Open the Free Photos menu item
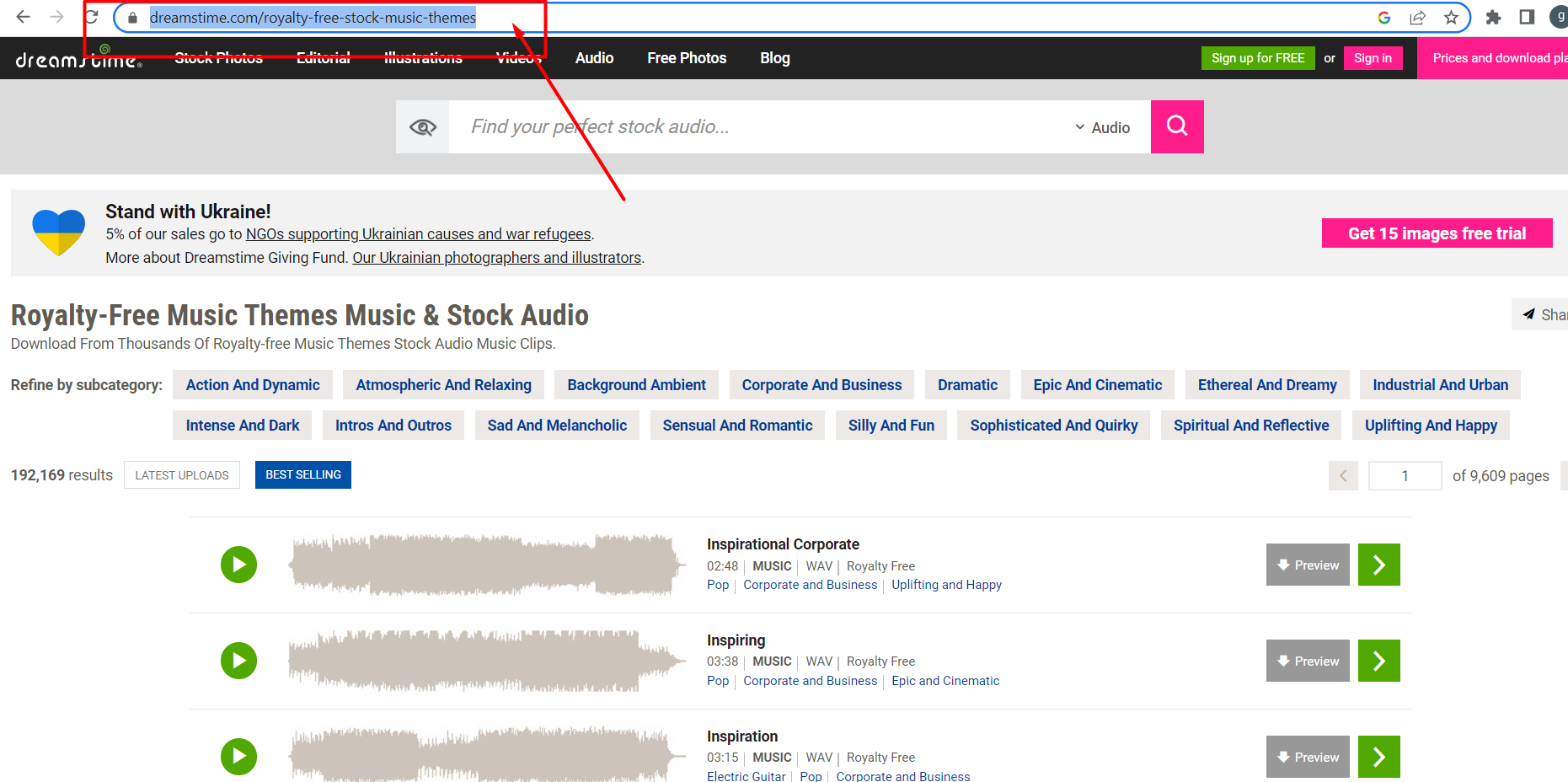This screenshot has height=782, width=1568. pyautogui.click(x=687, y=58)
